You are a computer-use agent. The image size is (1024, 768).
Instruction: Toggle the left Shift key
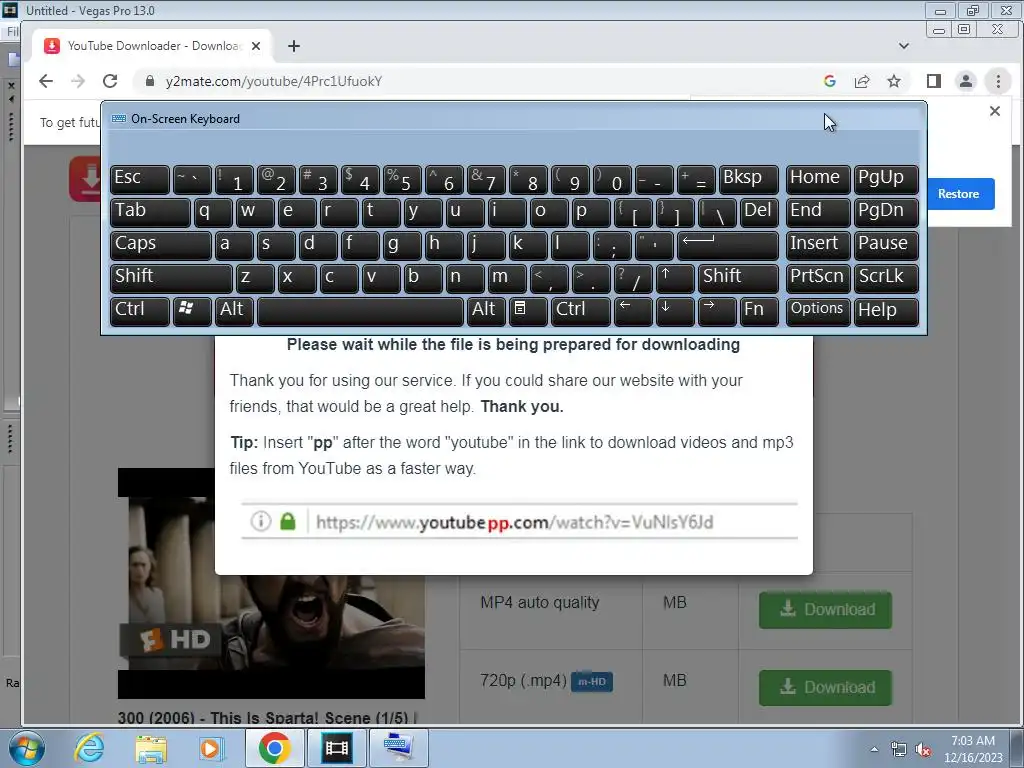pos(171,278)
